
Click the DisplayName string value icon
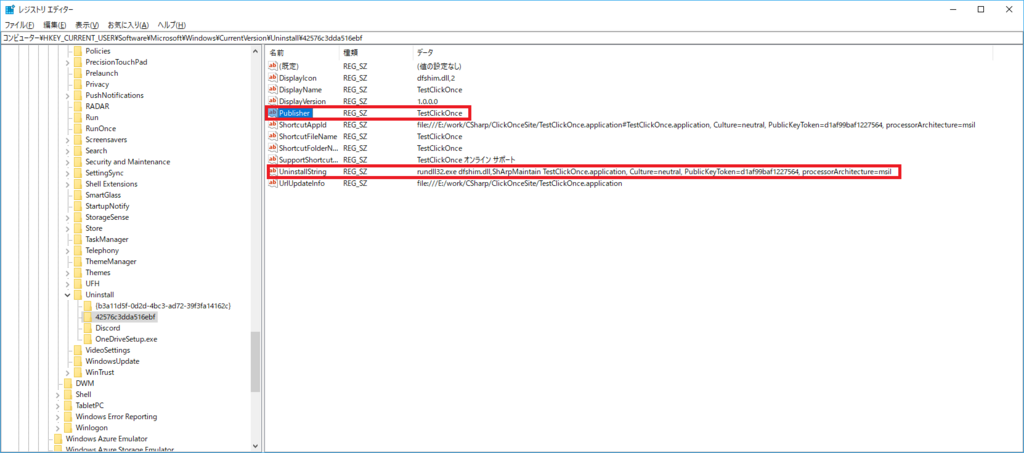tap(273, 89)
